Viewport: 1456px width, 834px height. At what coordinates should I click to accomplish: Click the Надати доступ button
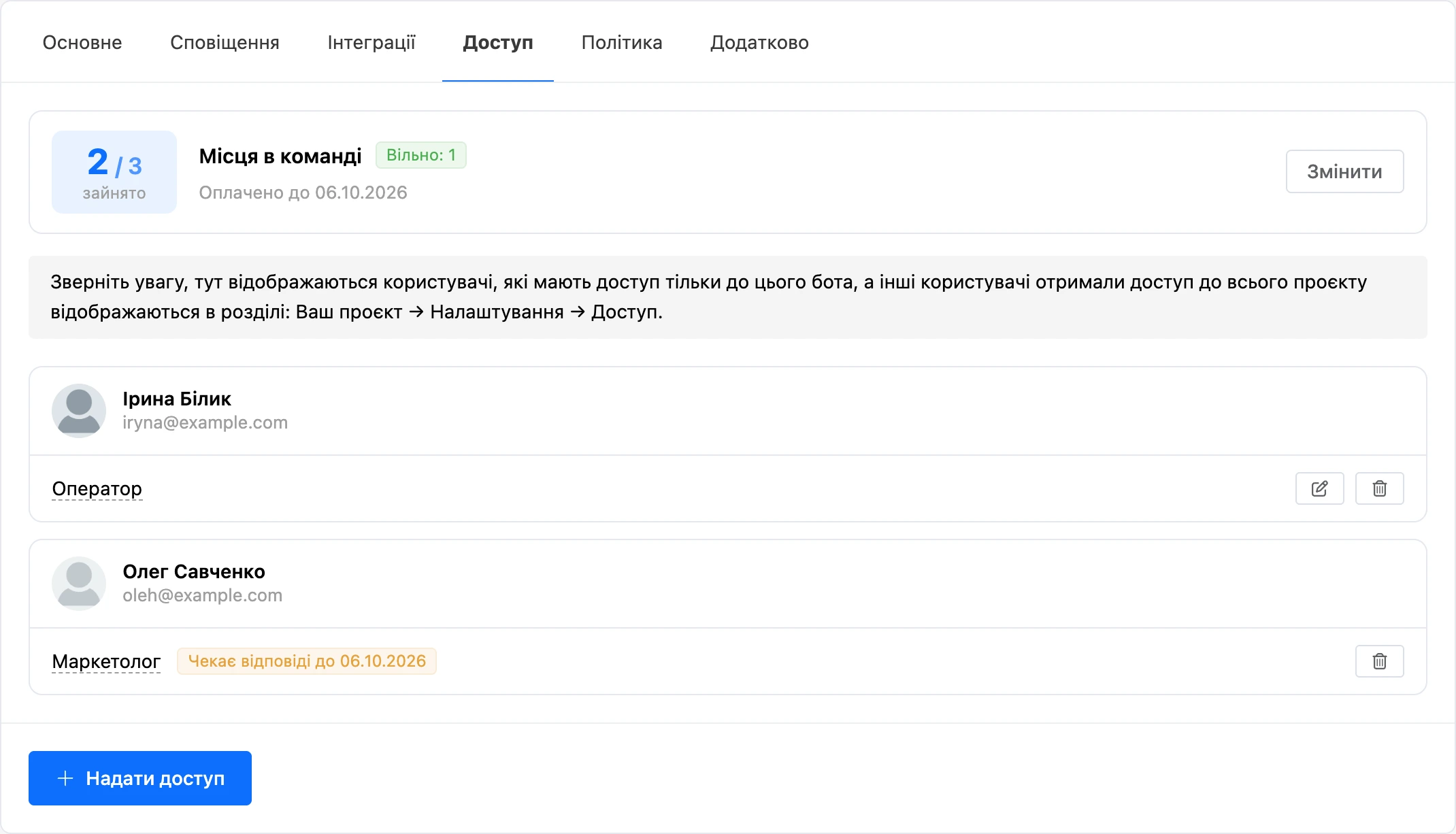tap(140, 778)
